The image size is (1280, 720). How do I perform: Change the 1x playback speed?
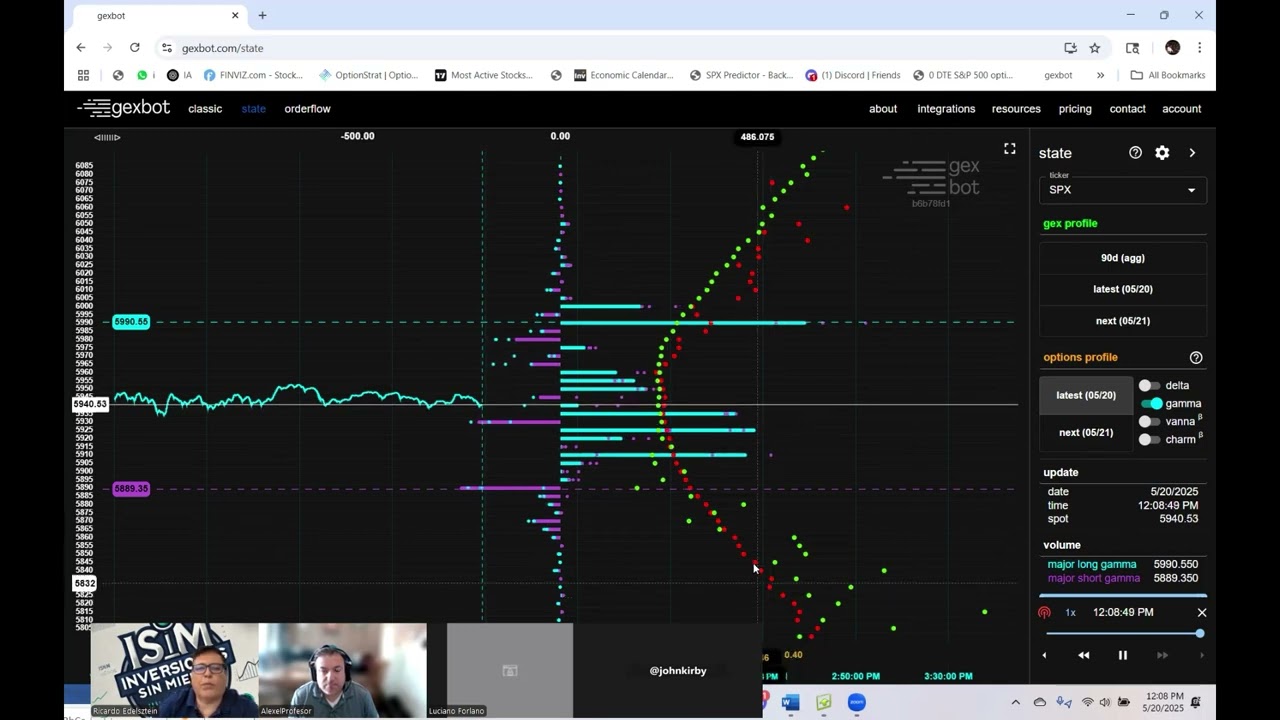[x=1070, y=612]
